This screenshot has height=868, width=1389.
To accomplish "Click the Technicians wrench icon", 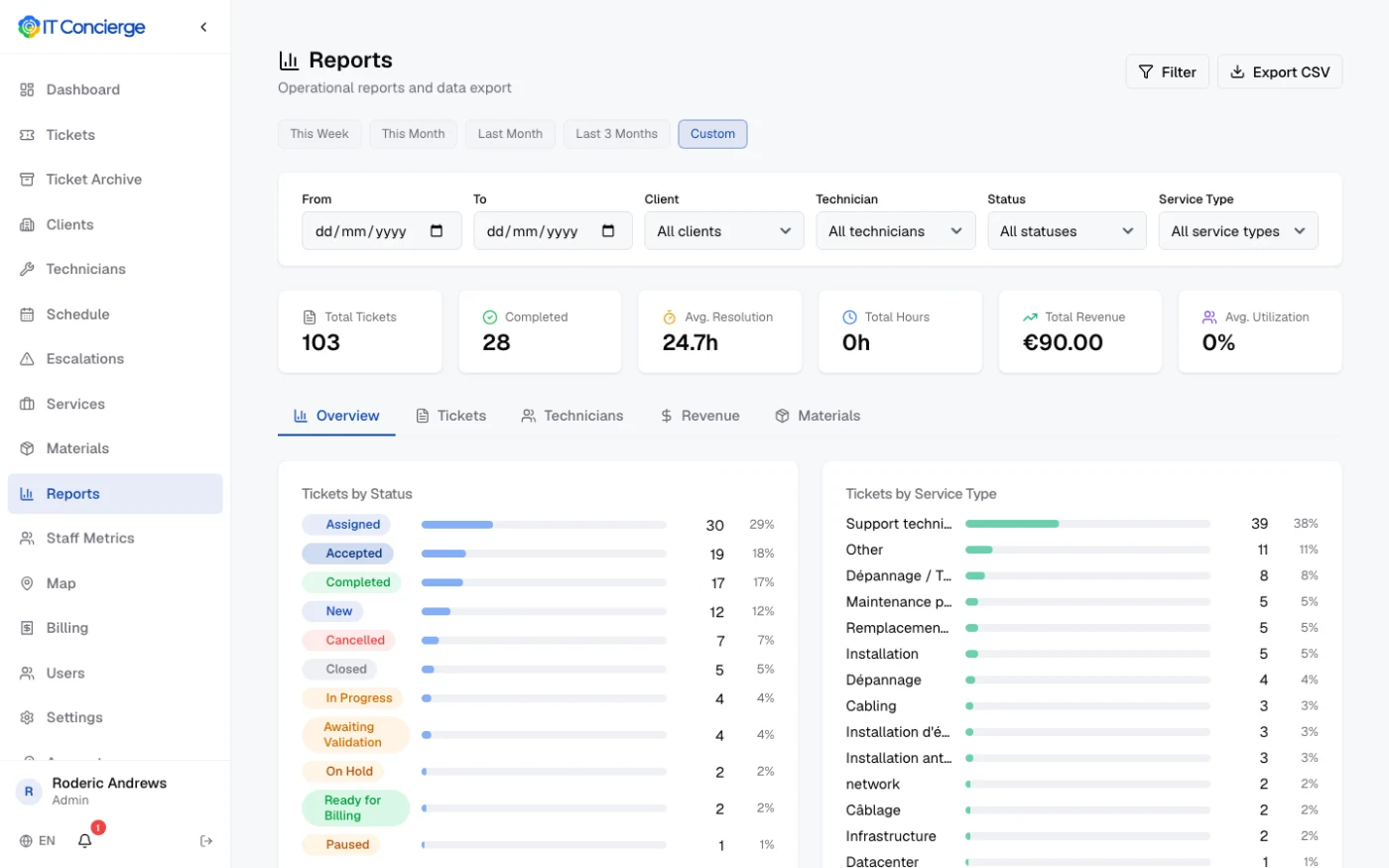I will click(27, 269).
